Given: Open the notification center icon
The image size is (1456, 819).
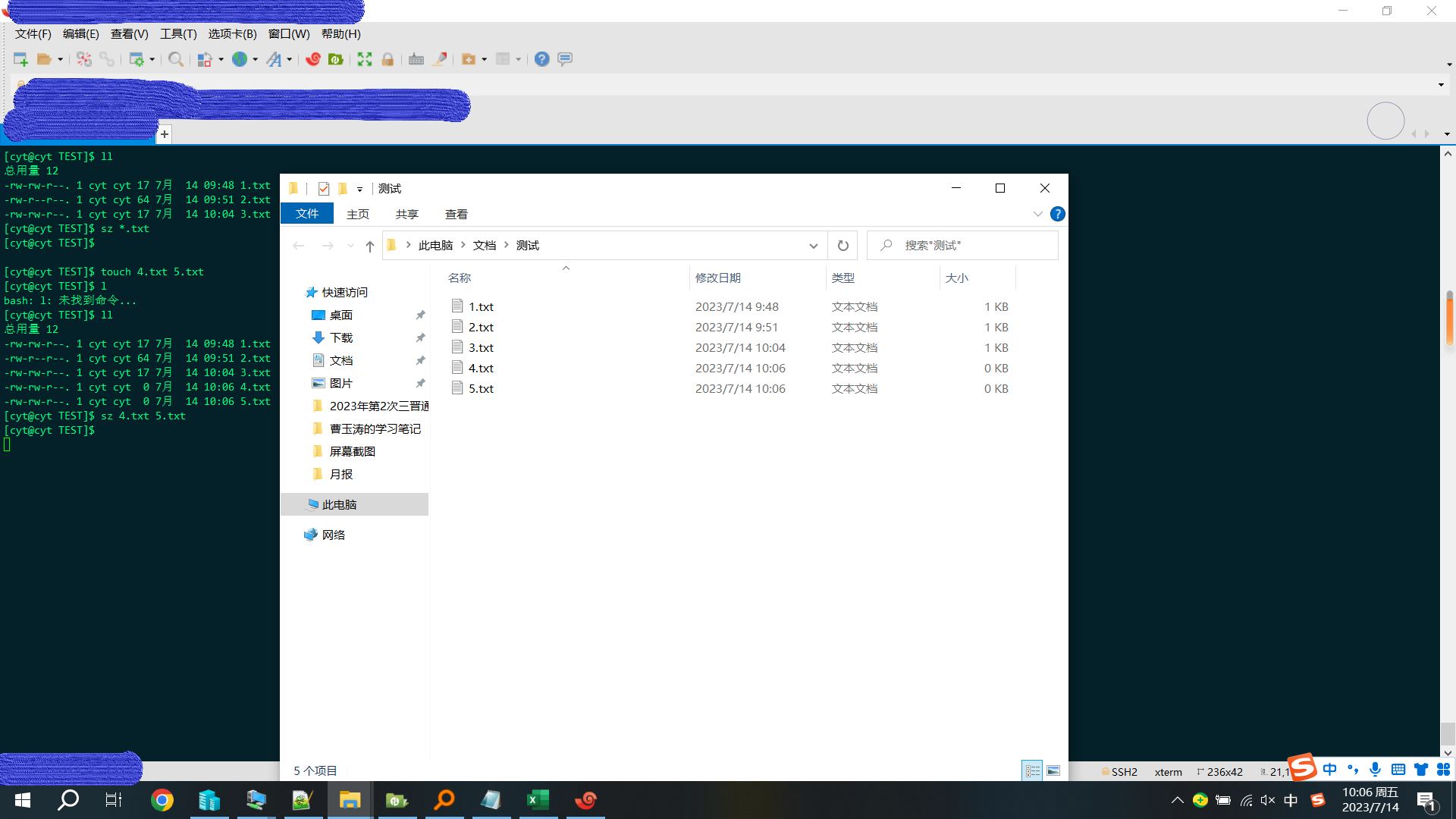Looking at the screenshot, I should [1426, 801].
